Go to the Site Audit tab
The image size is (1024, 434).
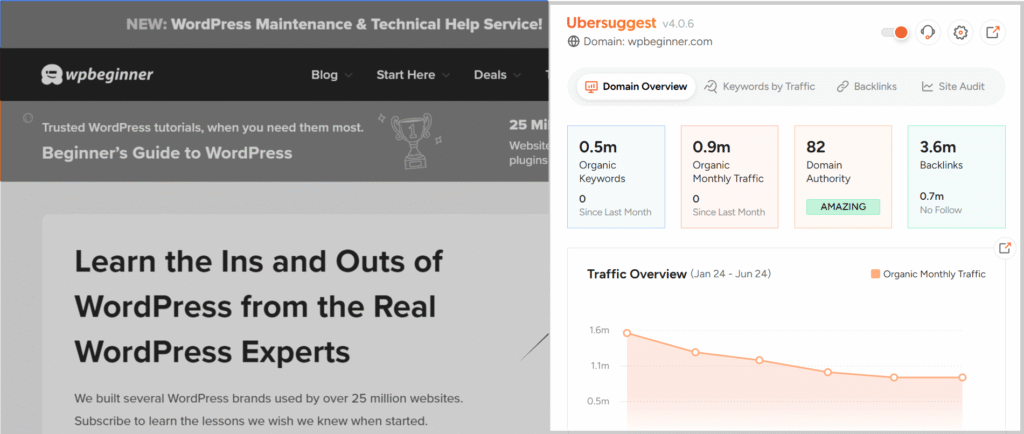953,87
